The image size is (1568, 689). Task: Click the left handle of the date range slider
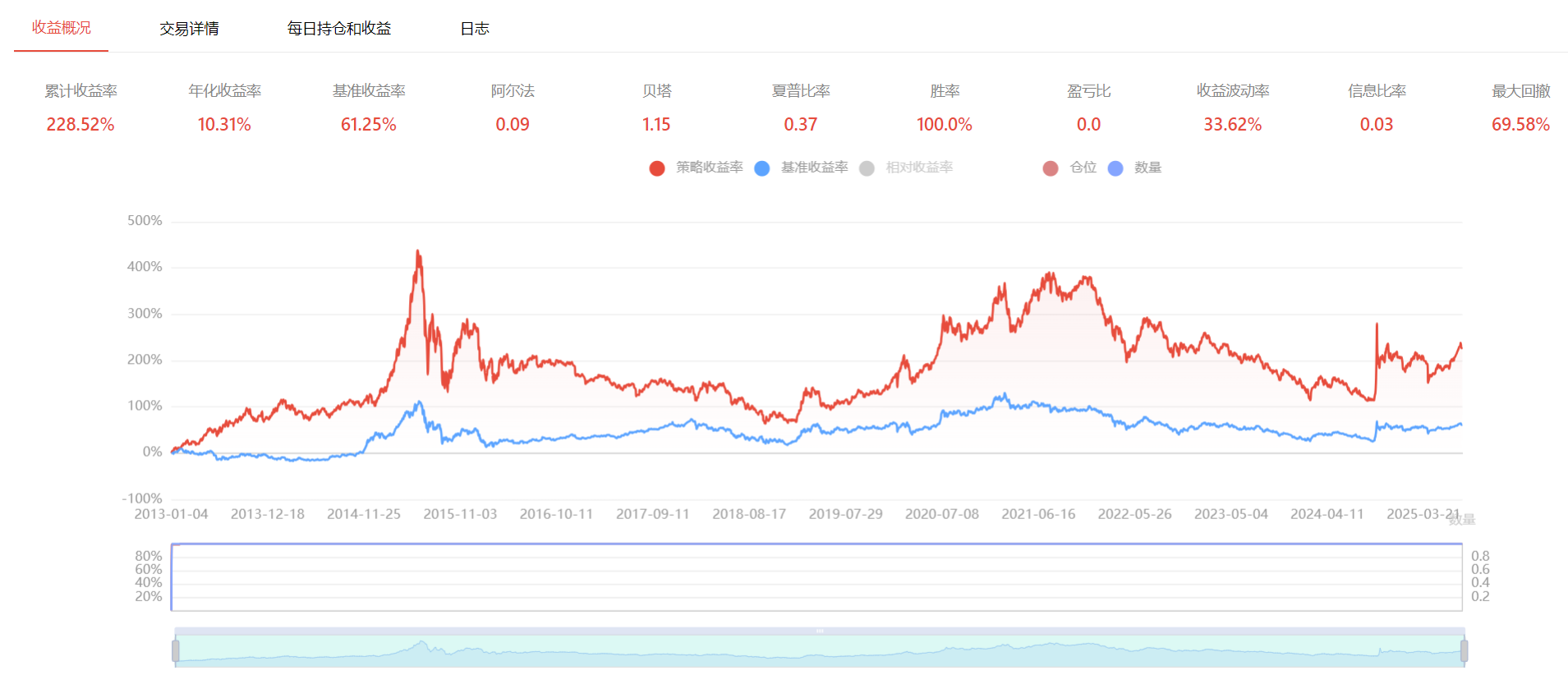(176, 651)
